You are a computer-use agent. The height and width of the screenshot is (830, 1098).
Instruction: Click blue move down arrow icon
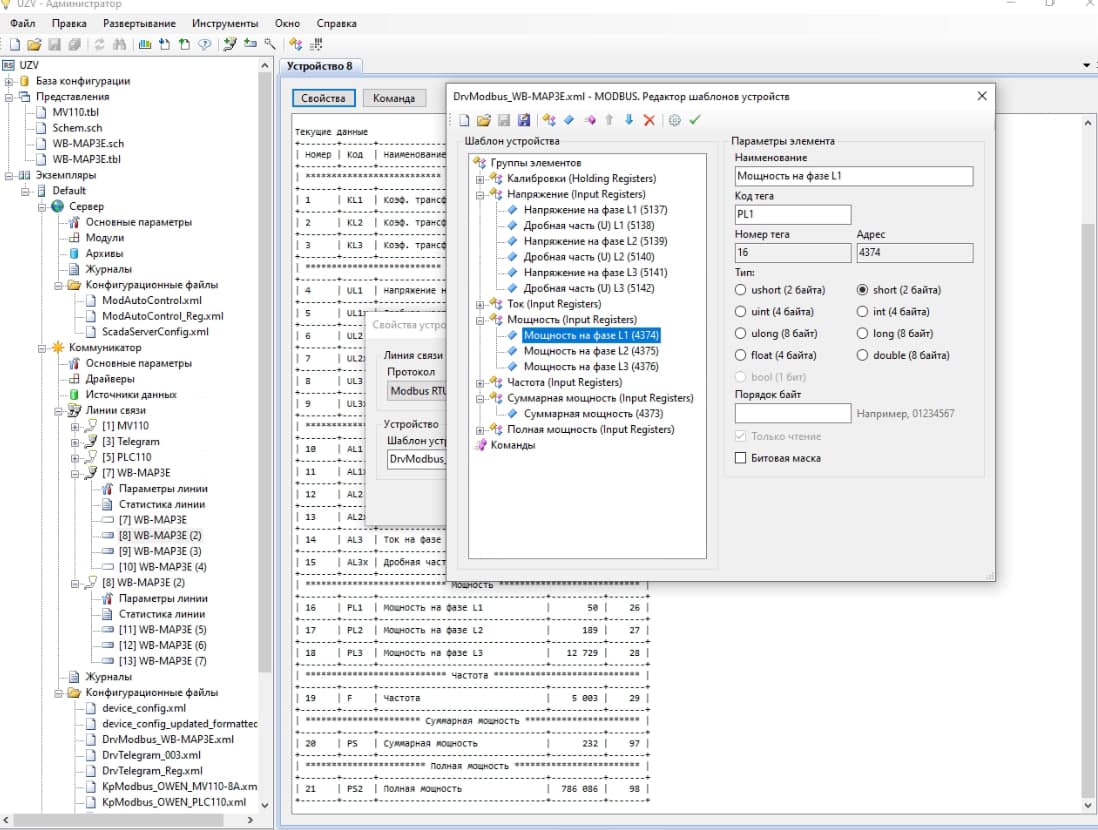(x=629, y=120)
